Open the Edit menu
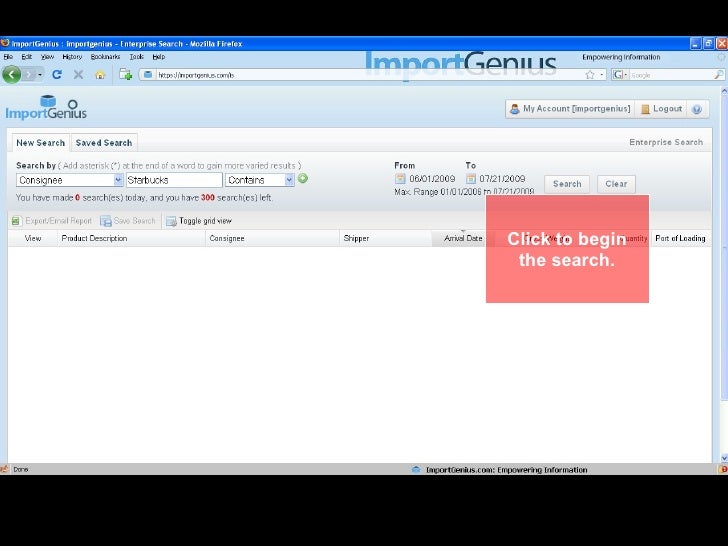The image size is (728, 546). click(x=26, y=57)
